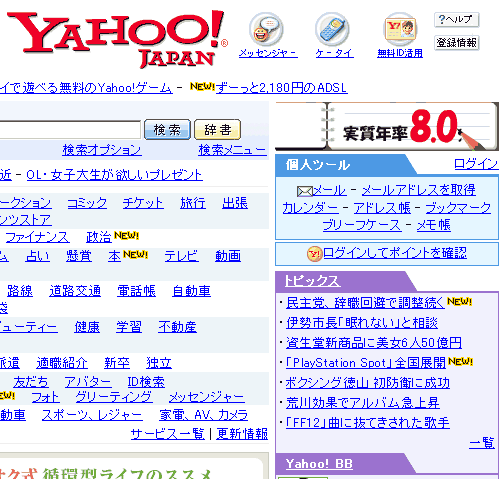Open the サービス一覧 link
Image resolution: width=500 pixels, height=479 pixels.
point(168,434)
